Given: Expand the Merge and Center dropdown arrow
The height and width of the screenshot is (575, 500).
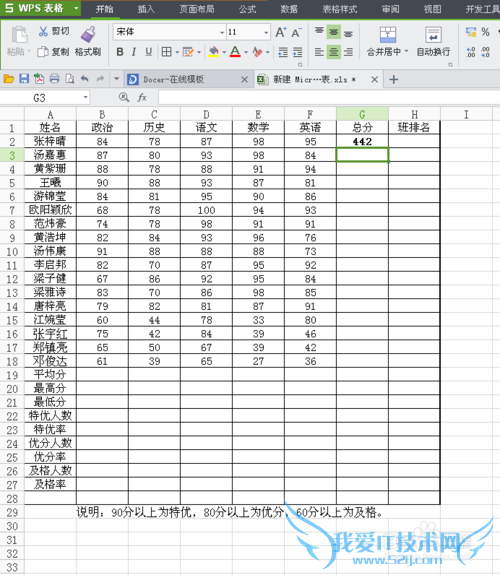Looking at the screenshot, I should [406, 51].
